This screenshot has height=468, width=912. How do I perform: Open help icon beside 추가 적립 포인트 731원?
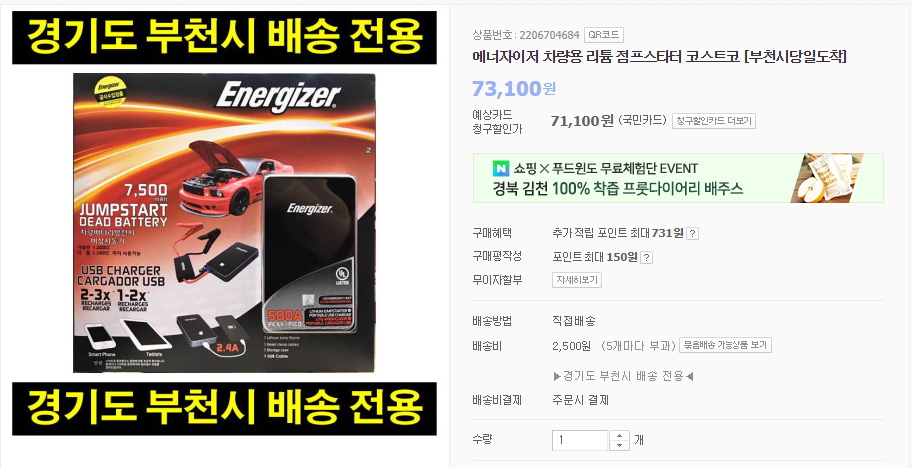pos(692,234)
